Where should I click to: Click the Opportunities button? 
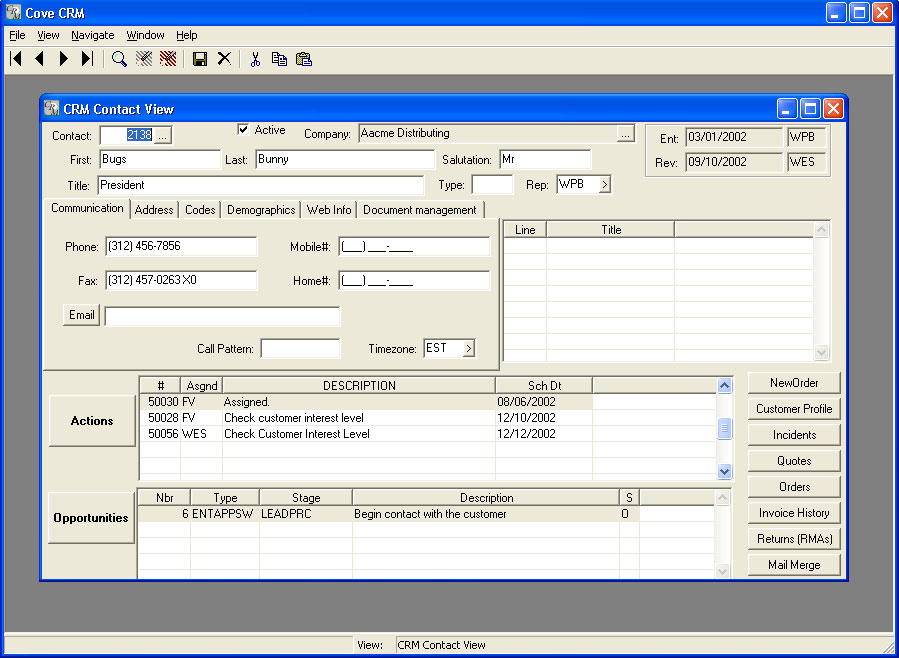click(91, 518)
